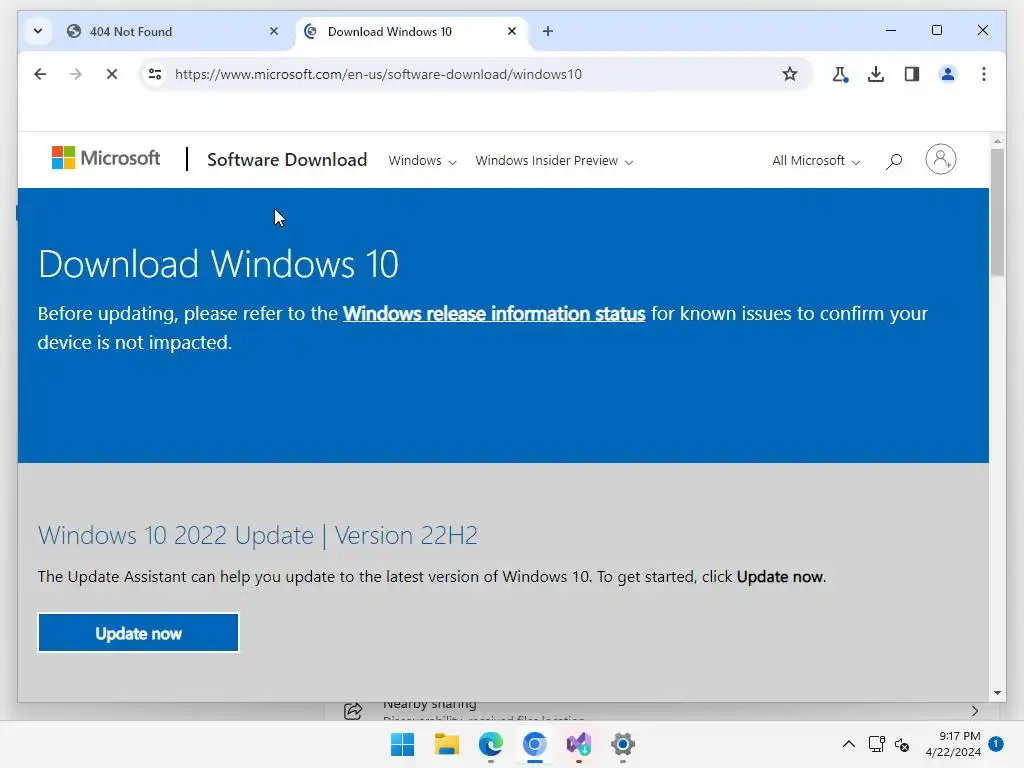Close the Download Windows 10 tab
This screenshot has width=1024, height=768.
[512, 31]
